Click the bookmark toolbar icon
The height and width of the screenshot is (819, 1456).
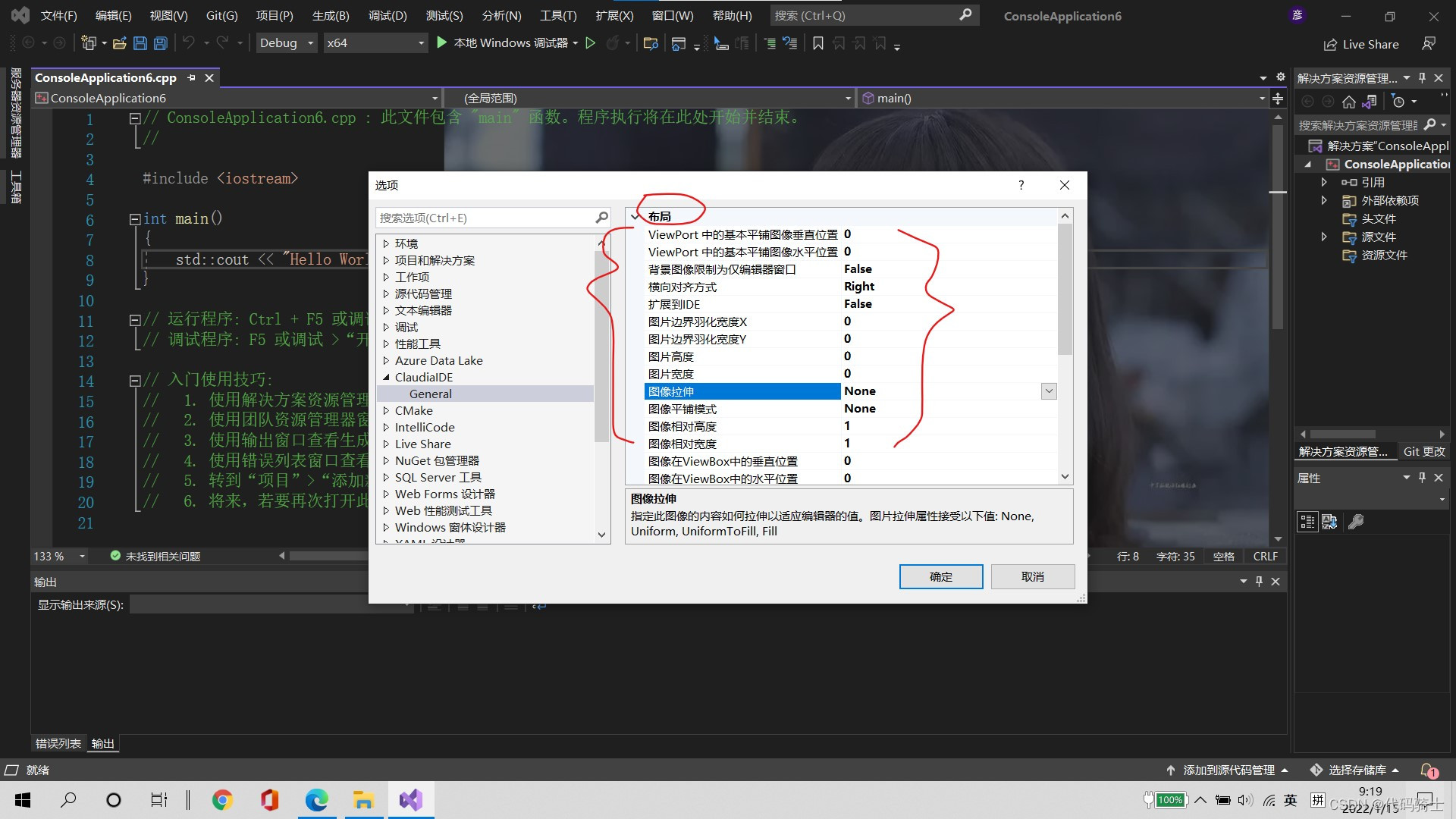(x=817, y=43)
